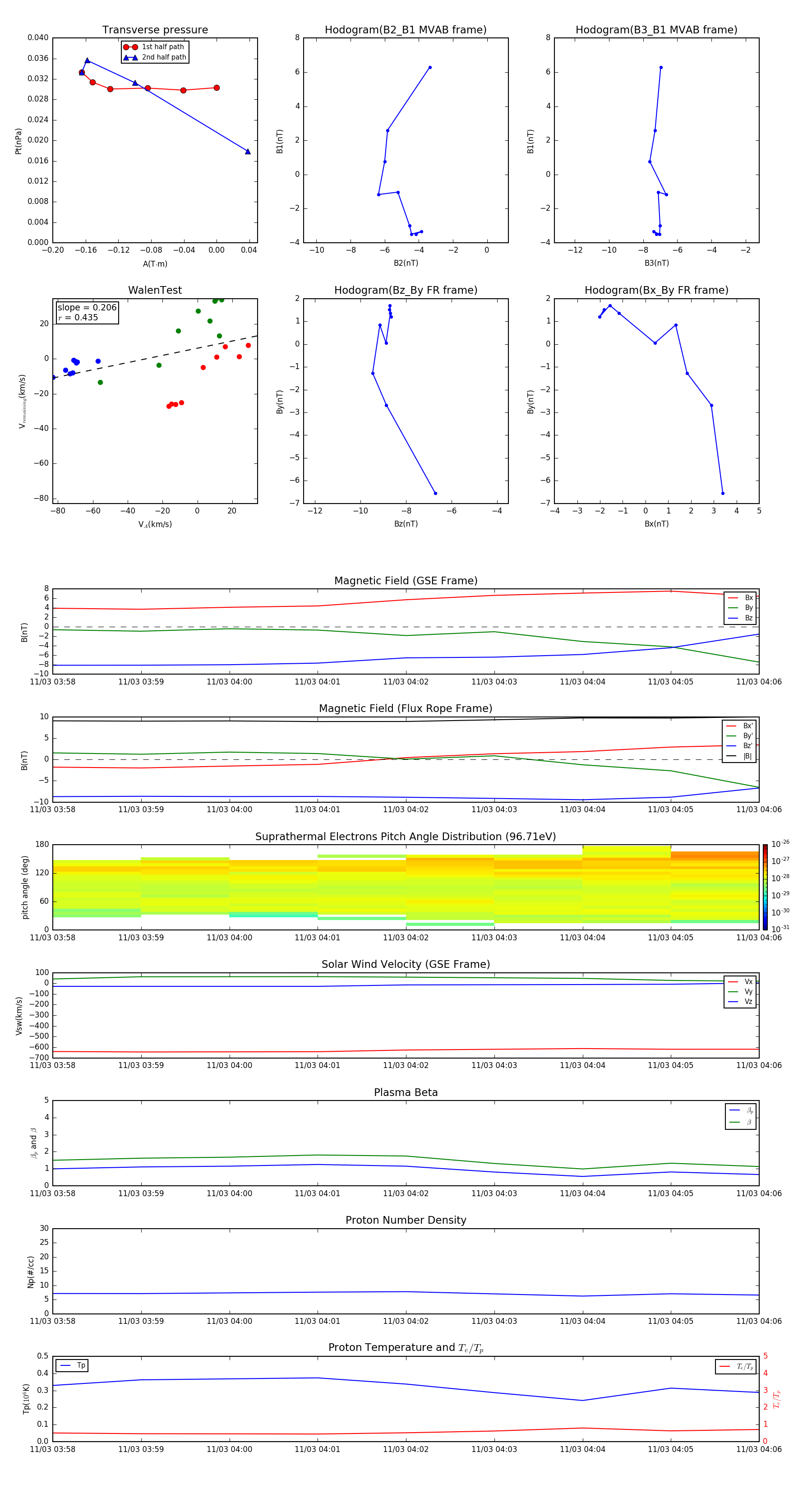This screenshot has height=1489, width=812.
Task: Click the pitch angle distribution colorbar
Action: pos(765,887)
